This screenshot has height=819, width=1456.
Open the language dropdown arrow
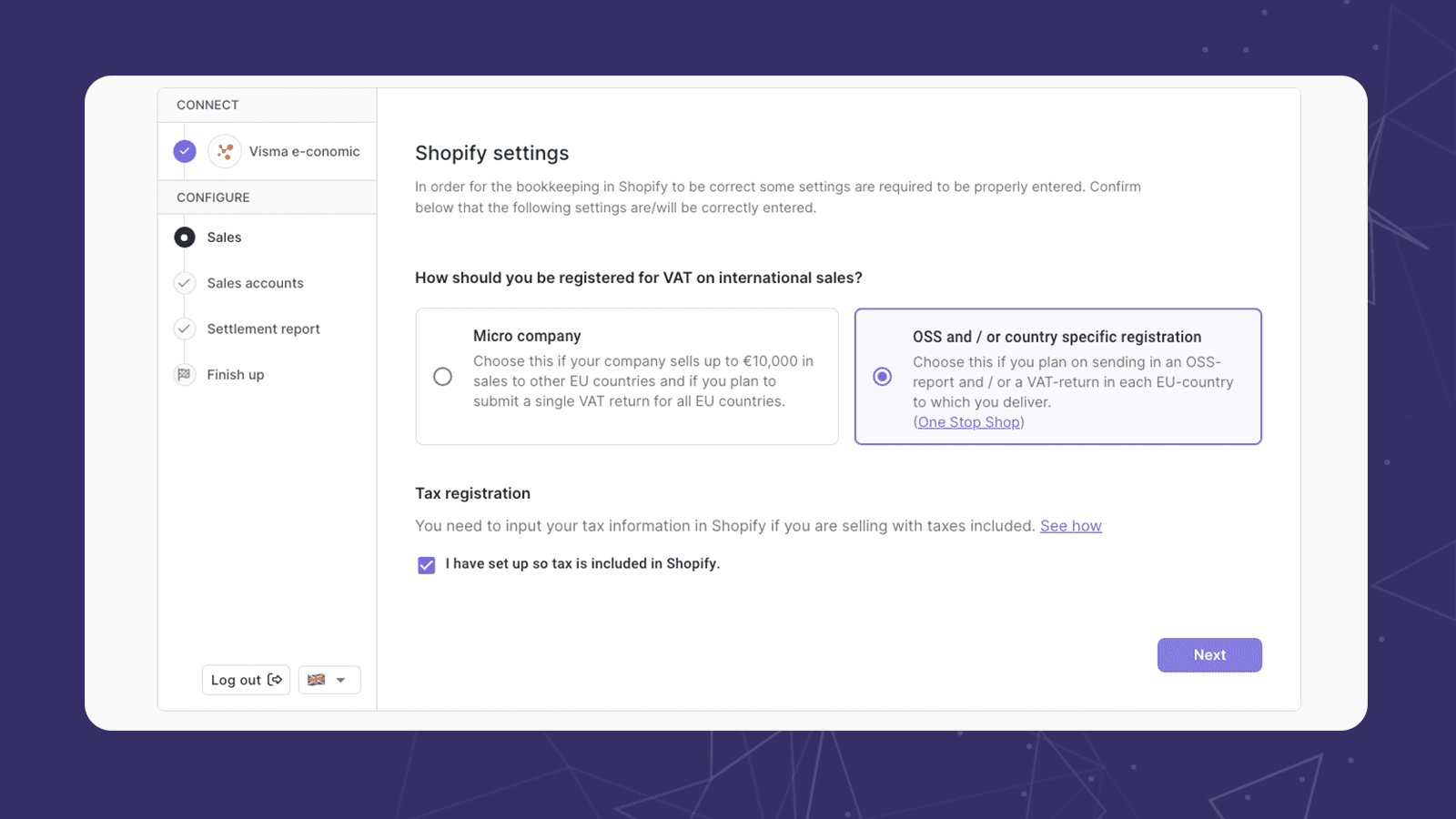[341, 681]
